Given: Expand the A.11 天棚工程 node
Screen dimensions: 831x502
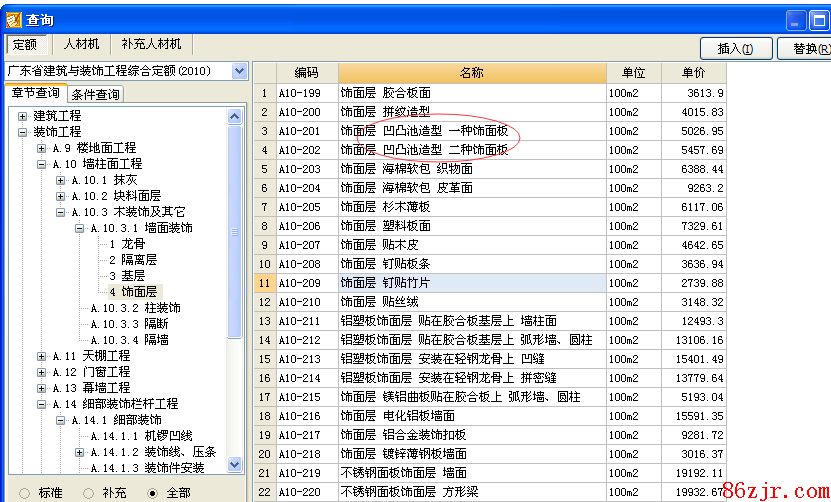Looking at the screenshot, I should click(42, 356).
